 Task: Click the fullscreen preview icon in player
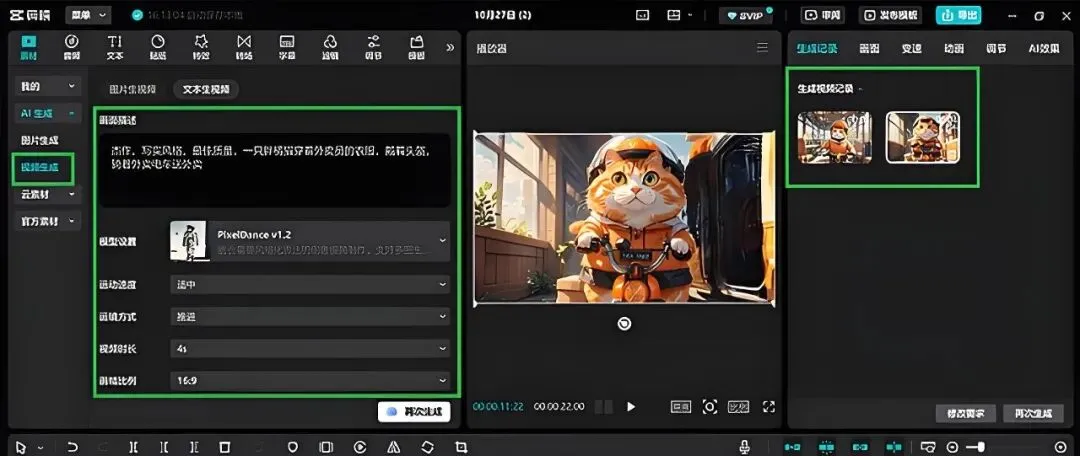tap(769, 406)
